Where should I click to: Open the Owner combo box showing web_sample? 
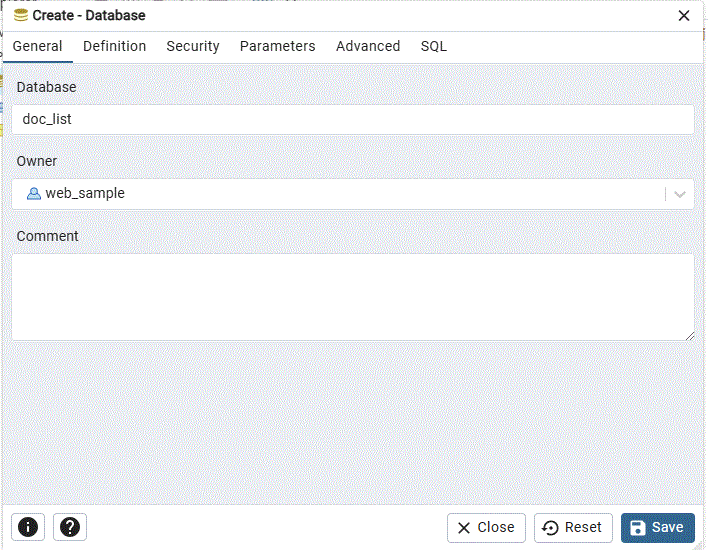coord(340,194)
